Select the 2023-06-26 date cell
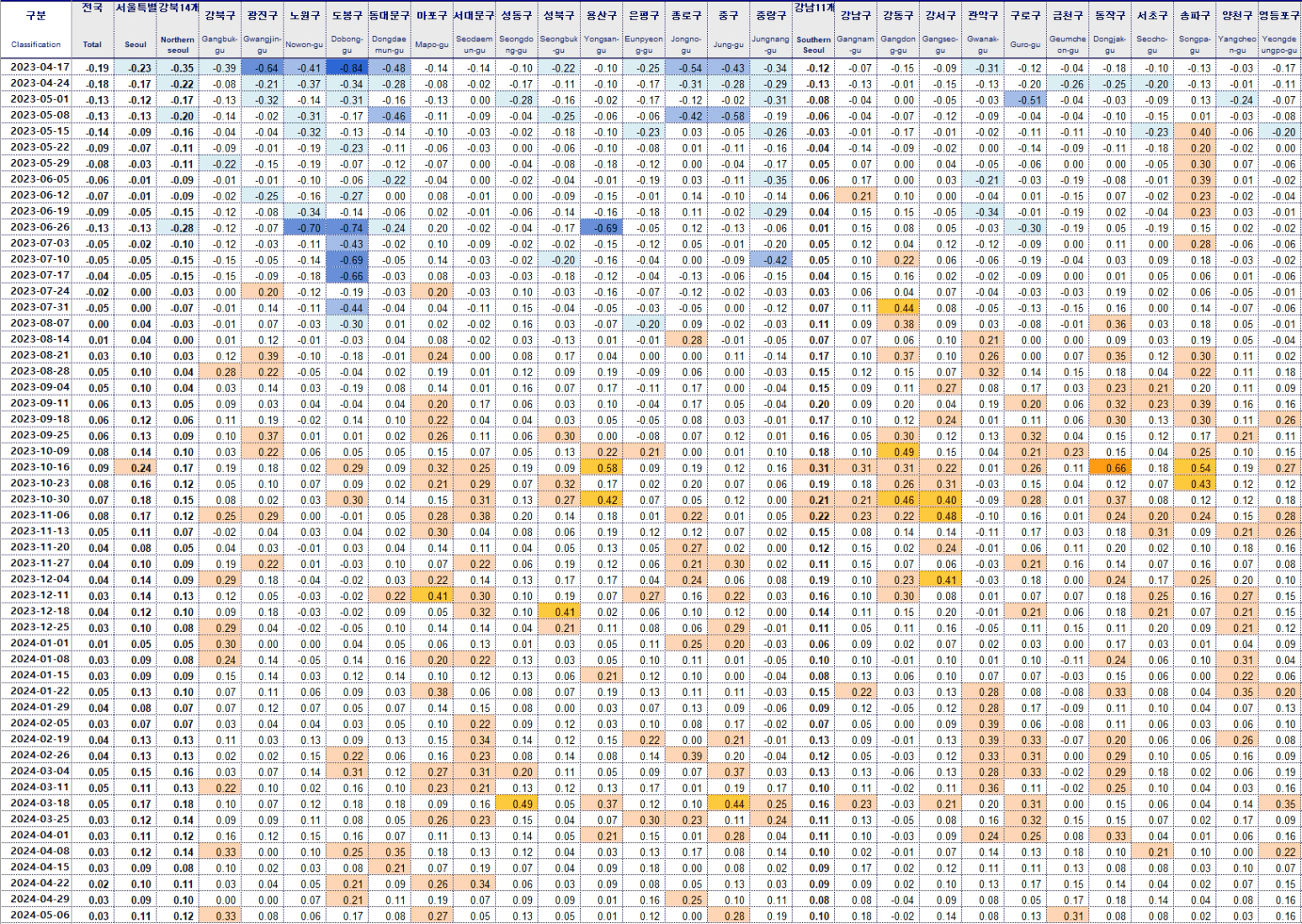 point(40,227)
